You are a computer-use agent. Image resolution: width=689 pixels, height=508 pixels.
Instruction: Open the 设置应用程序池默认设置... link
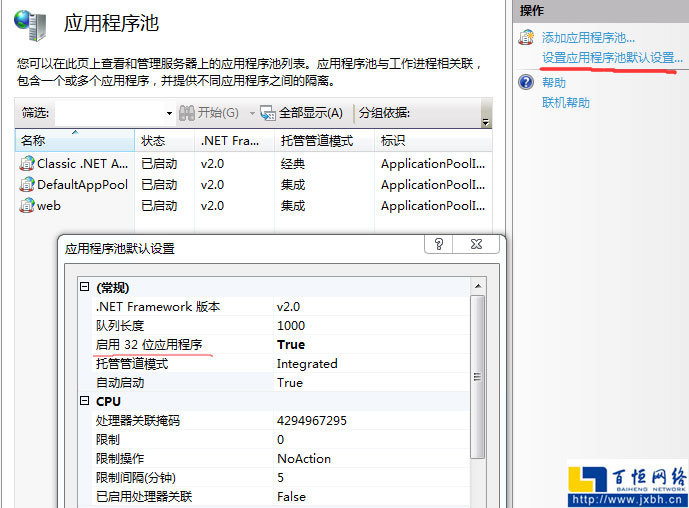pos(612,57)
